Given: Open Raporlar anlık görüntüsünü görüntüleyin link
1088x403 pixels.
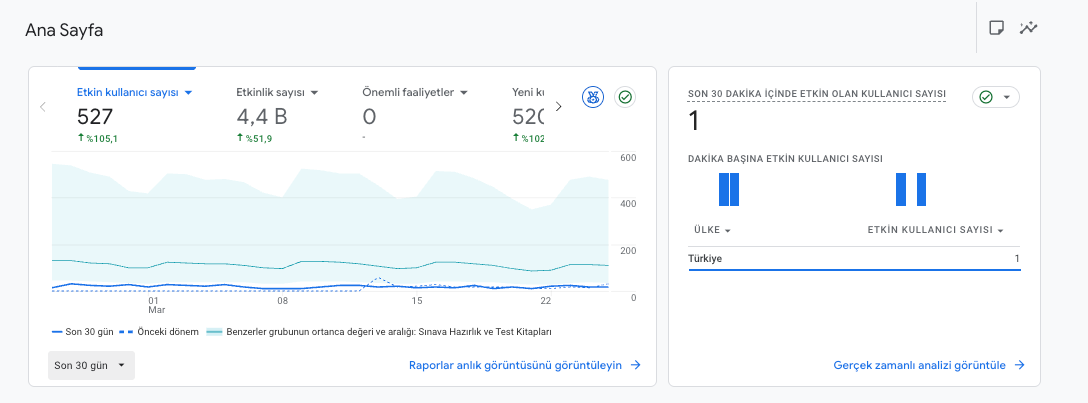Looking at the screenshot, I should pos(515,365).
